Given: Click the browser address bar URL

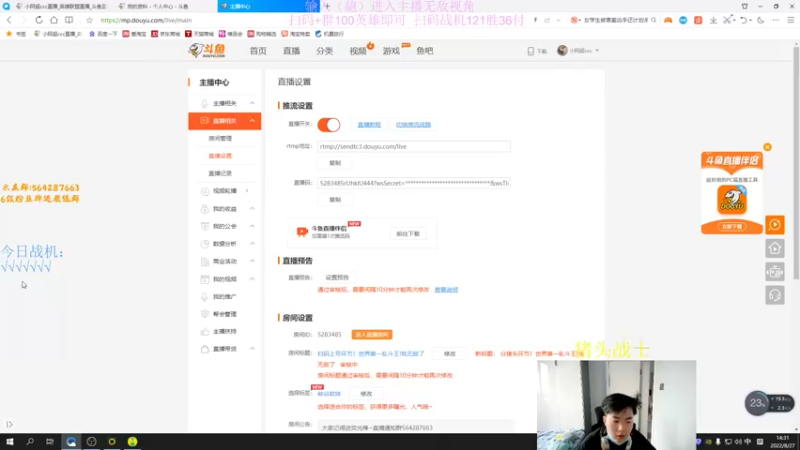Looking at the screenshot, I should 146,20.
